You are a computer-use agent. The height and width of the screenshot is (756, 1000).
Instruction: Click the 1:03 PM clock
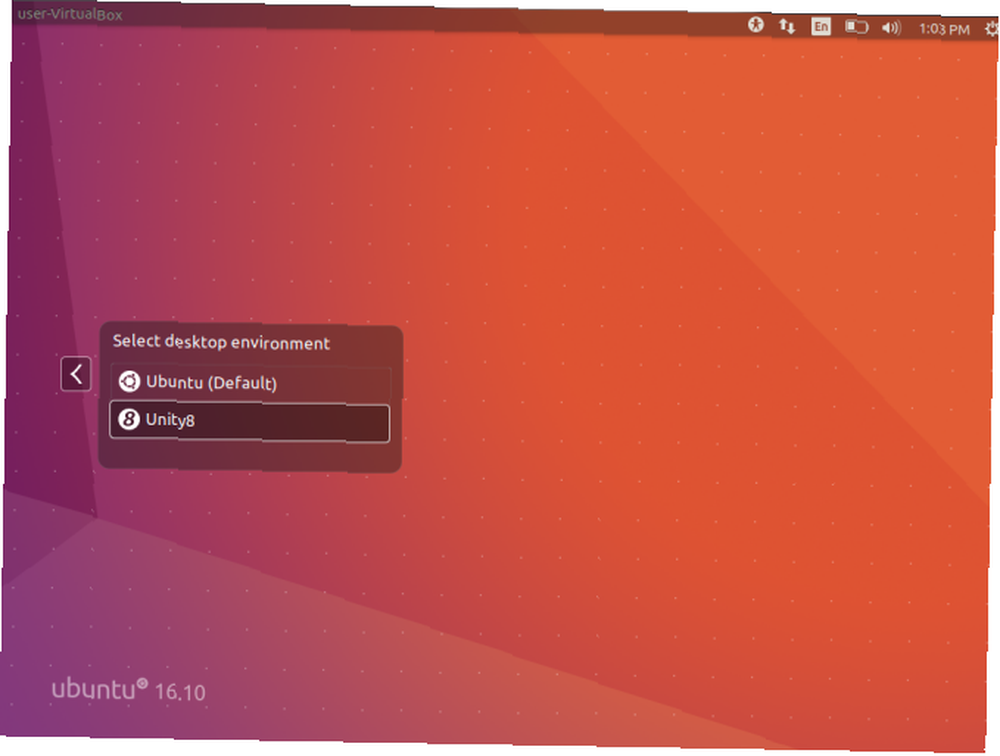click(944, 29)
